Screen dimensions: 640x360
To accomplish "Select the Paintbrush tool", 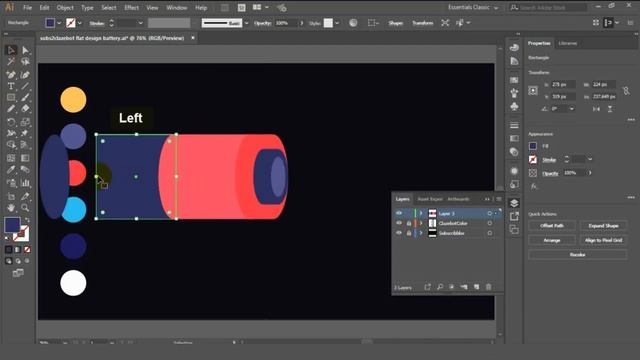I will pos(25,98).
